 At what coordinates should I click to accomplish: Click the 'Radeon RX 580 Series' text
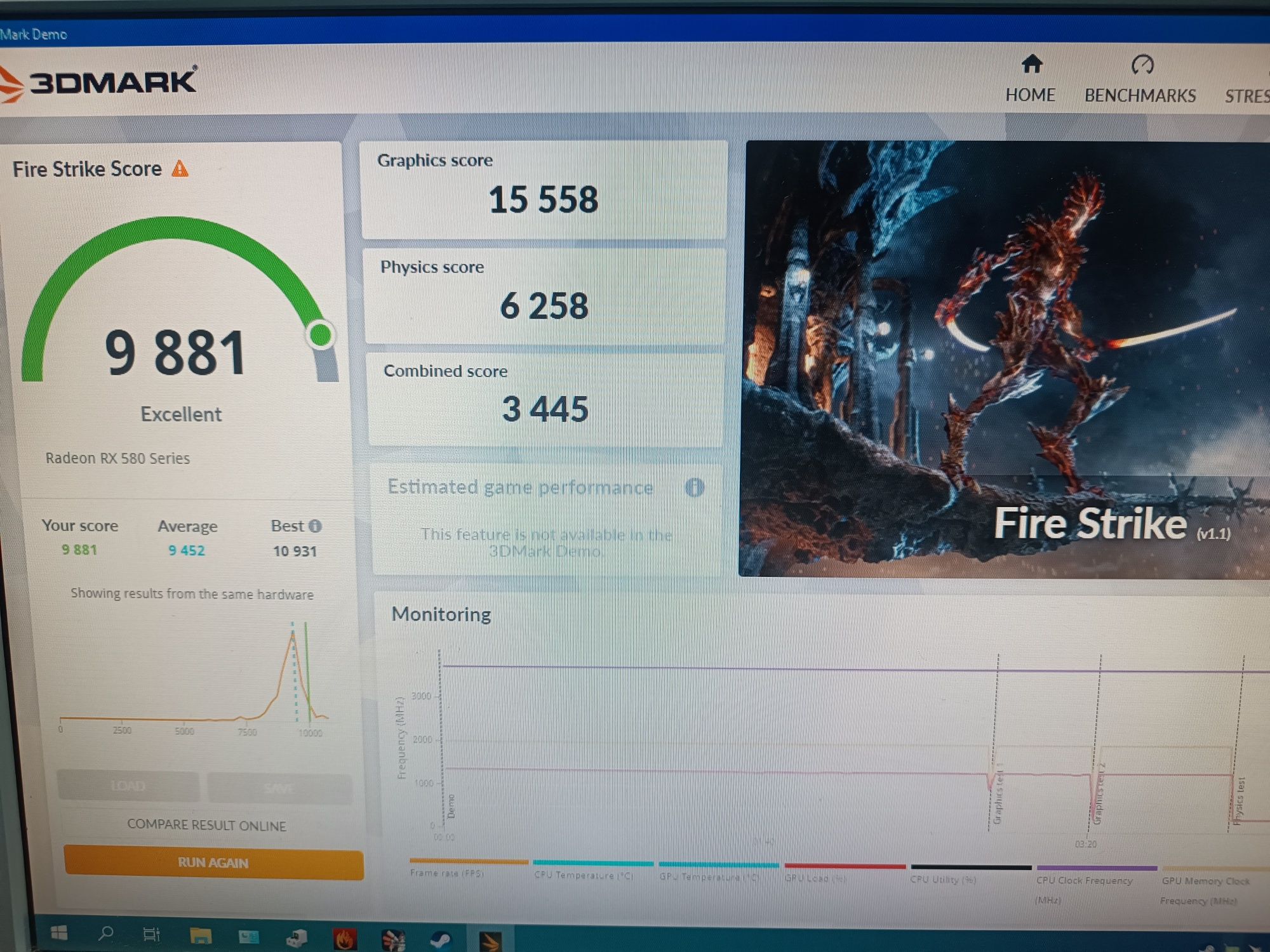click(x=117, y=458)
